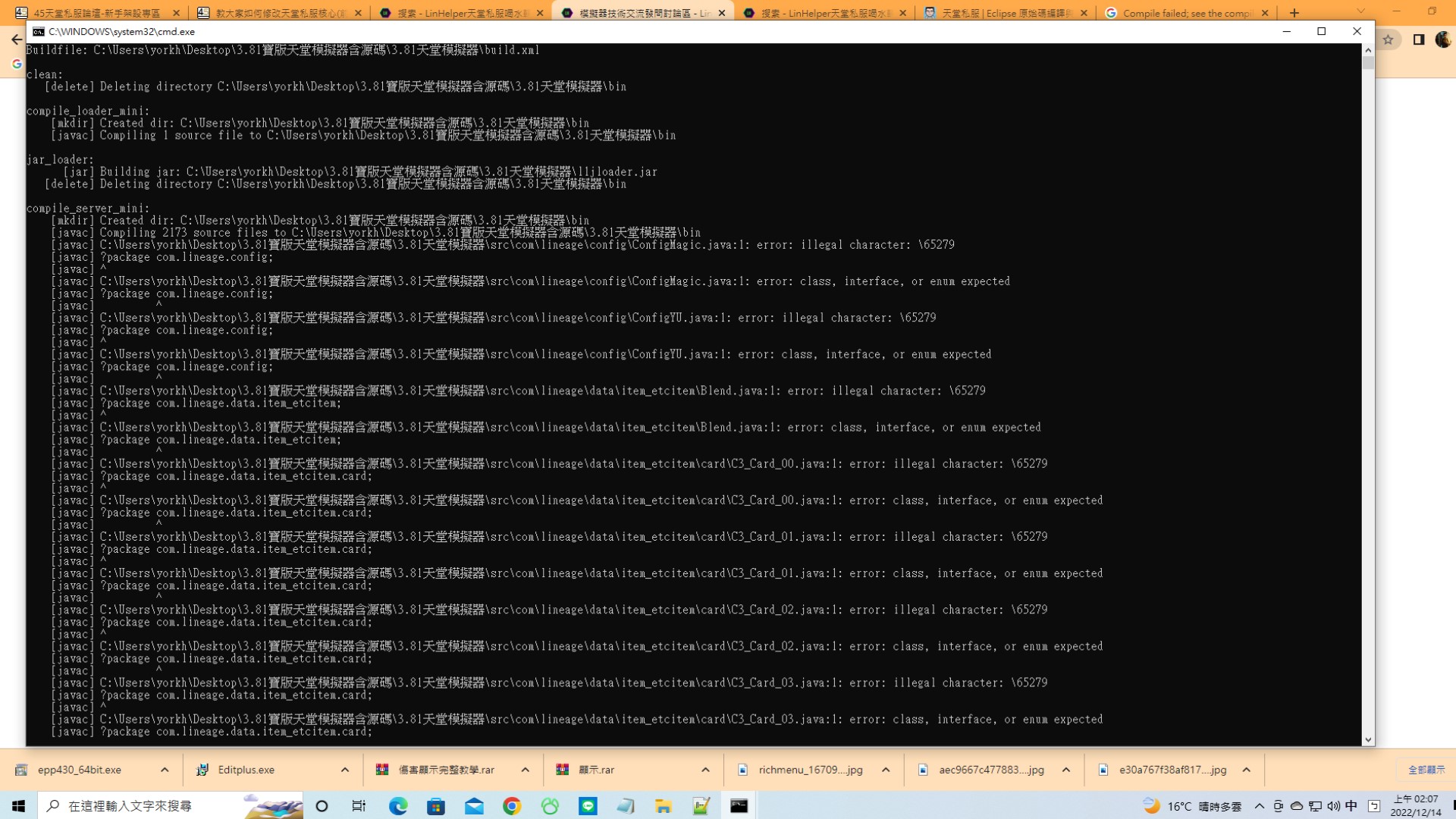Switch to Google Chrome on the taskbar
The width and height of the screenshot is (1456, 819).
coord(512,806)
